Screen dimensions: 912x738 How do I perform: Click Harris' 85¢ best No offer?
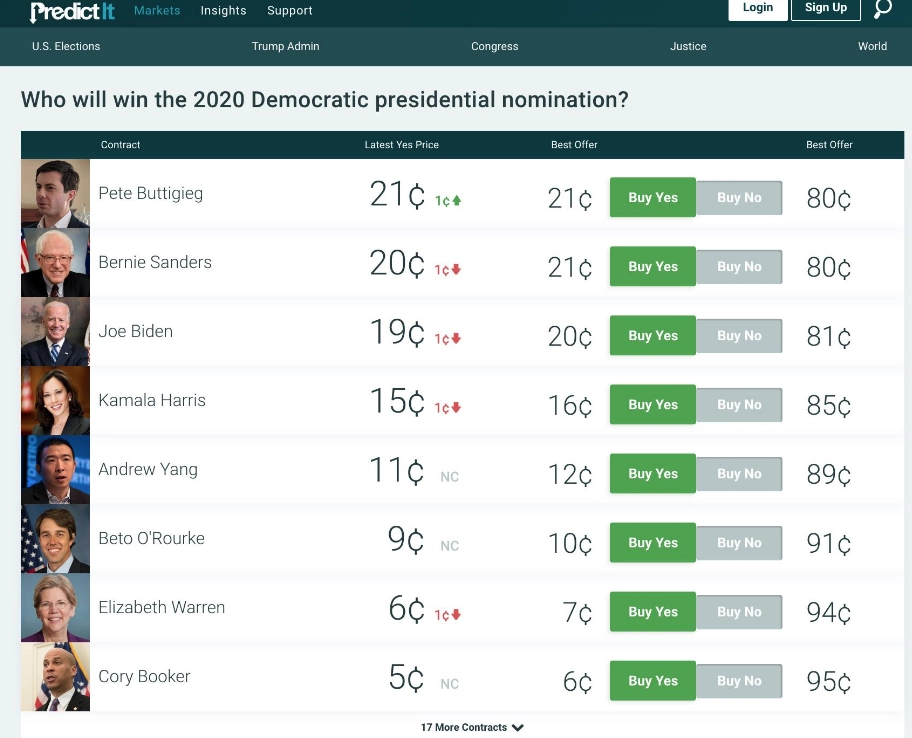tap(828, 405)
